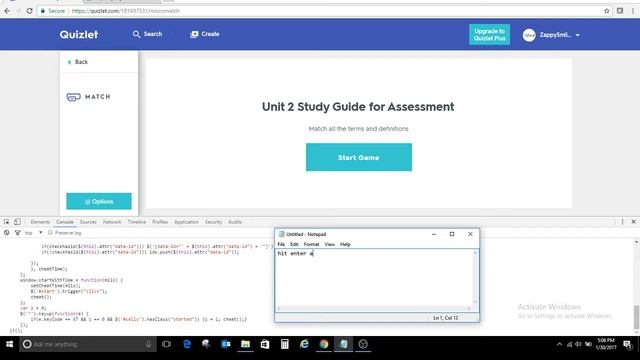
Task: Open Notepad's Format menu
Action: coord(311,244)
